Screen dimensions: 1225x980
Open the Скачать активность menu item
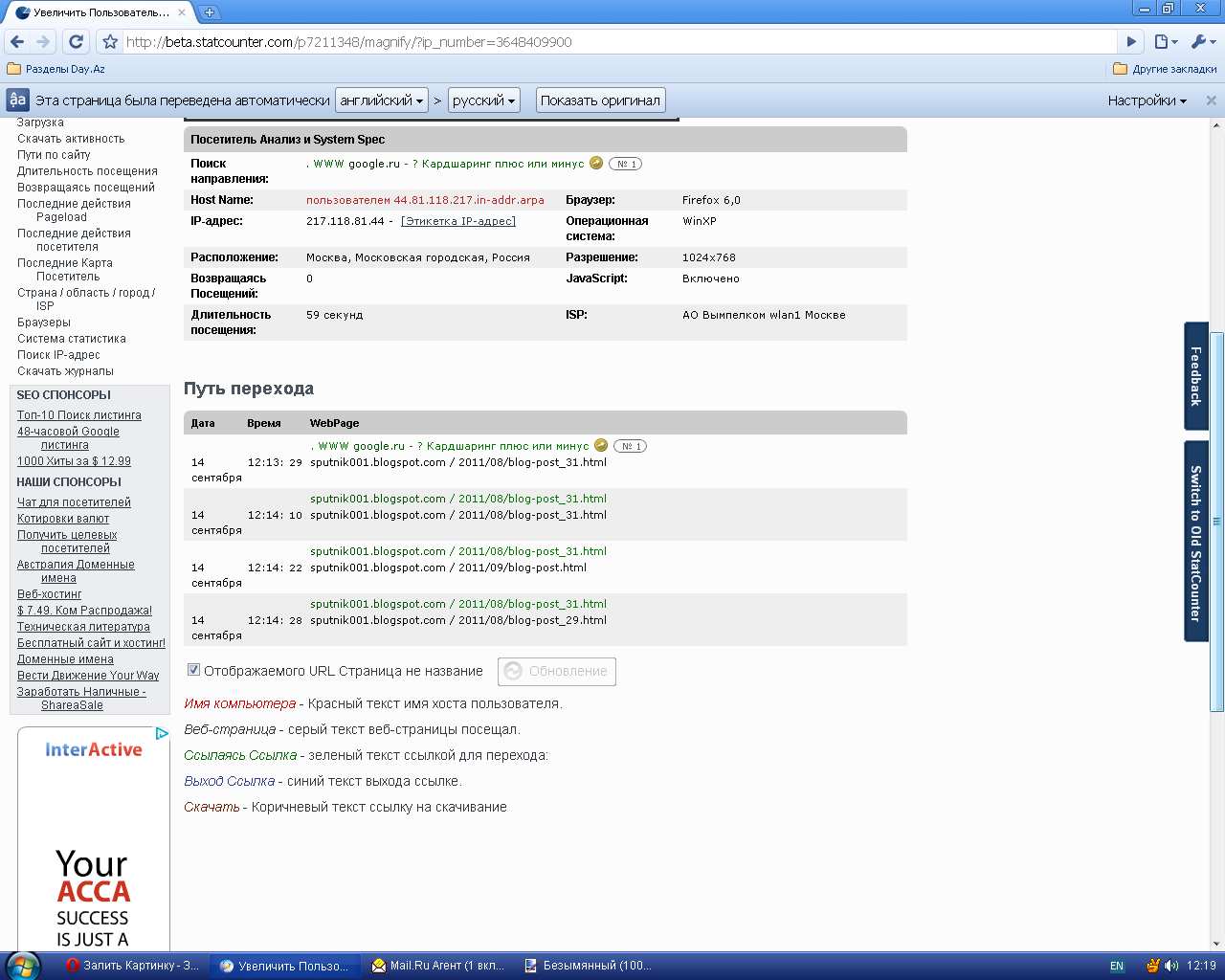pos(71,139)
